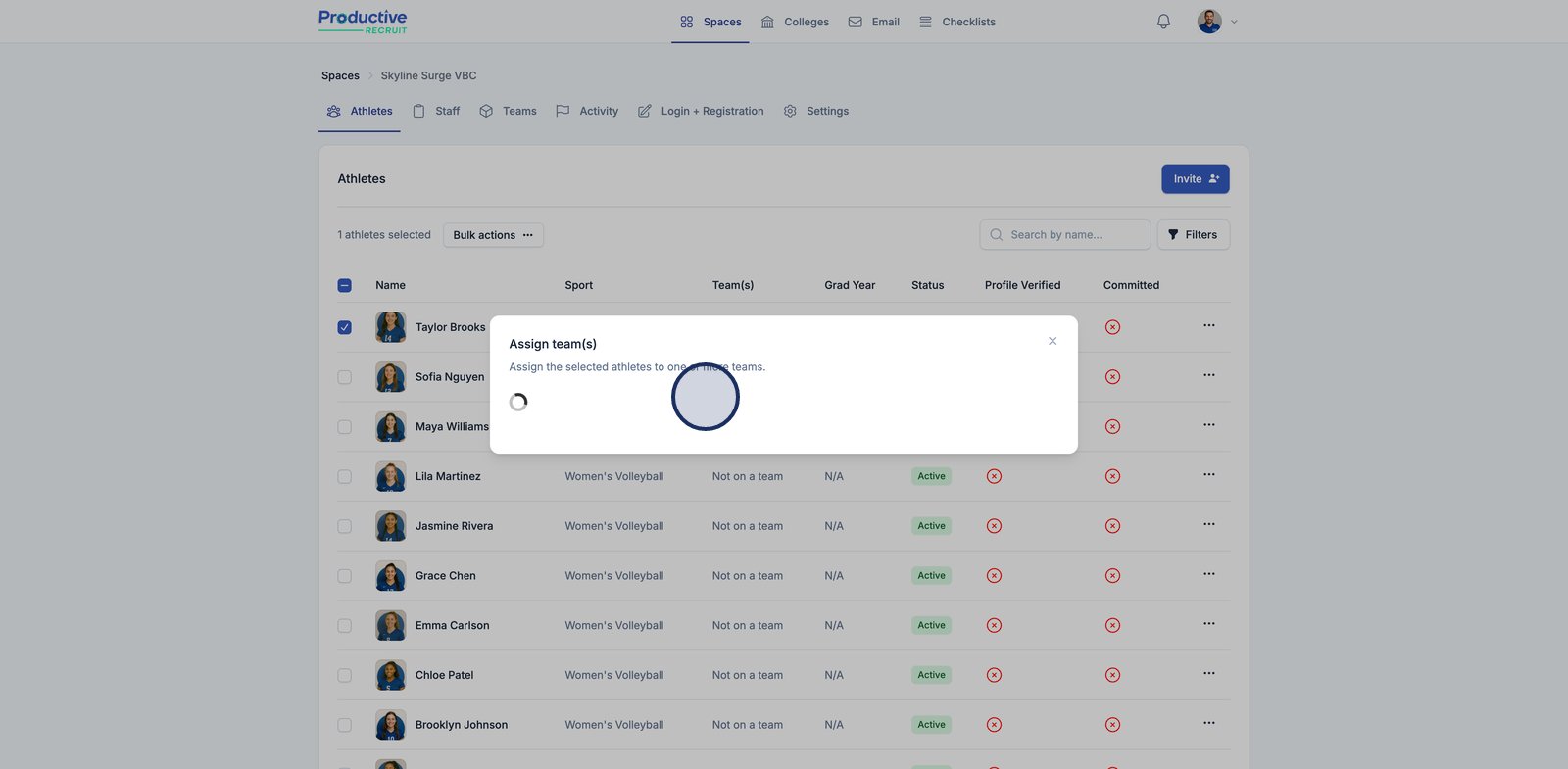Open three-dot menu for Taylor Brooks

click(1208, 325)
